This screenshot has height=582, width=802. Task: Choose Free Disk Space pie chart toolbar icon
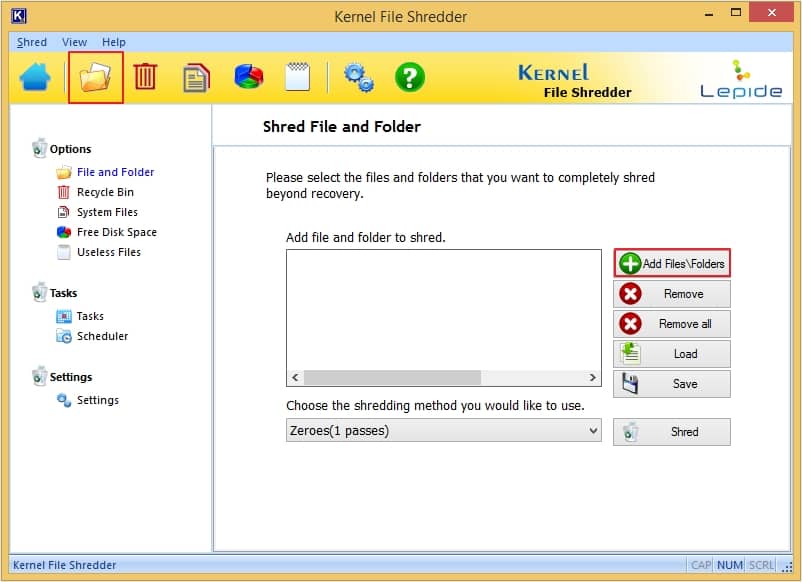(x=249, y=77)
